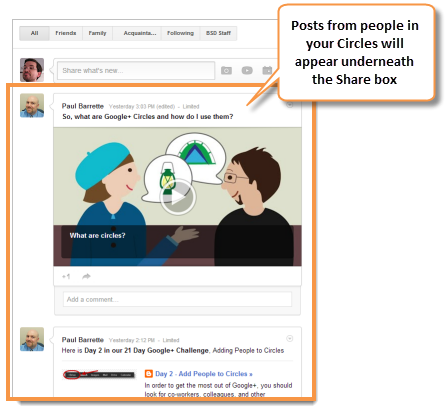Click the add video icon in share box
This screenshot has height=411, width=445.
[x=247, y=70]
